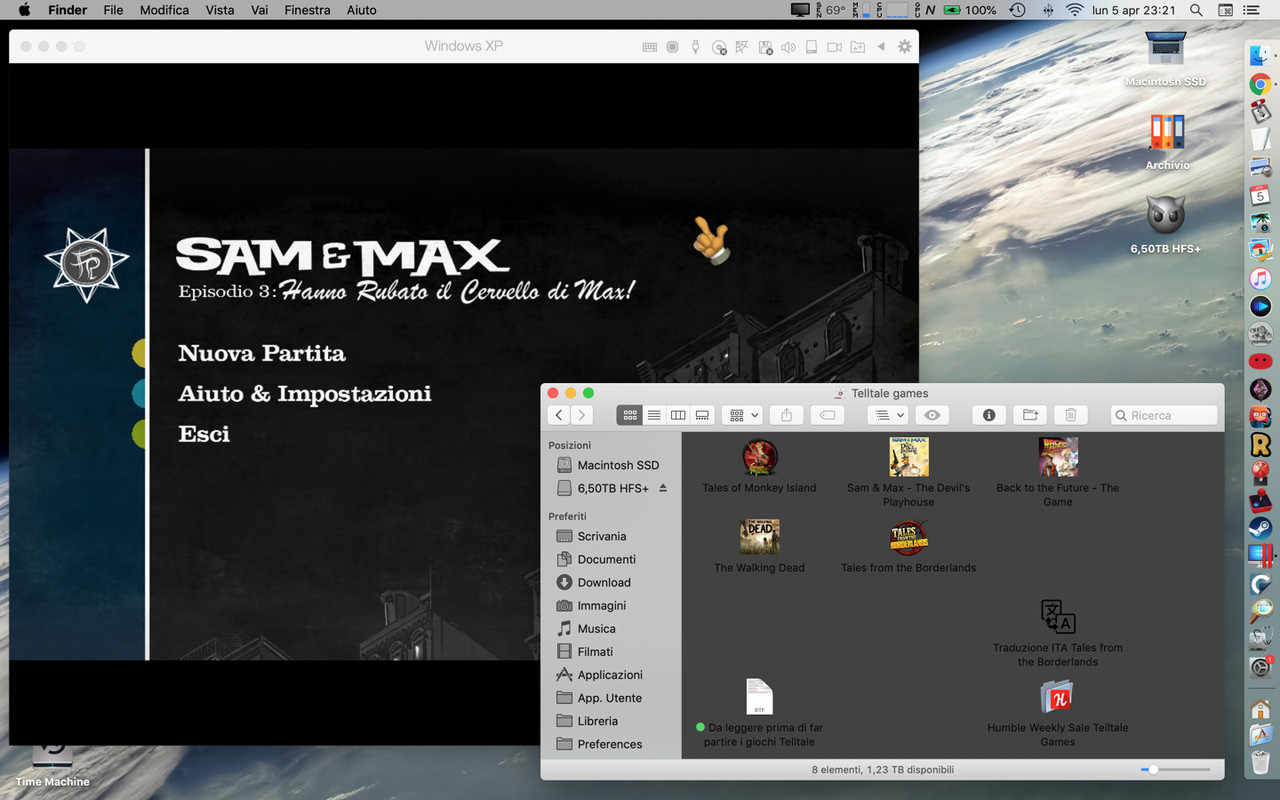Click the CD/DVD drive icon in Windows XP toolbar

pos(719,47)
